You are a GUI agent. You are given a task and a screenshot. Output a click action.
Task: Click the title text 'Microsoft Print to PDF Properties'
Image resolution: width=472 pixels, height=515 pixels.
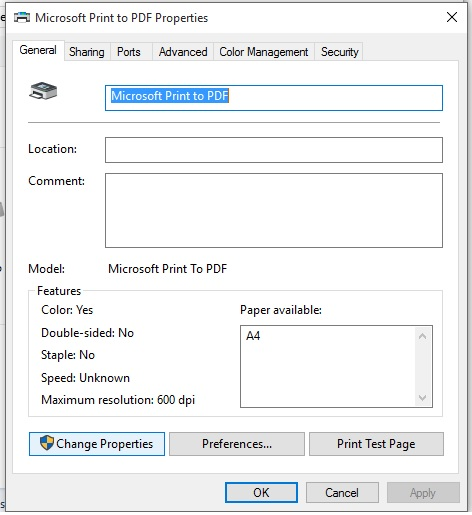pos(122,18)
